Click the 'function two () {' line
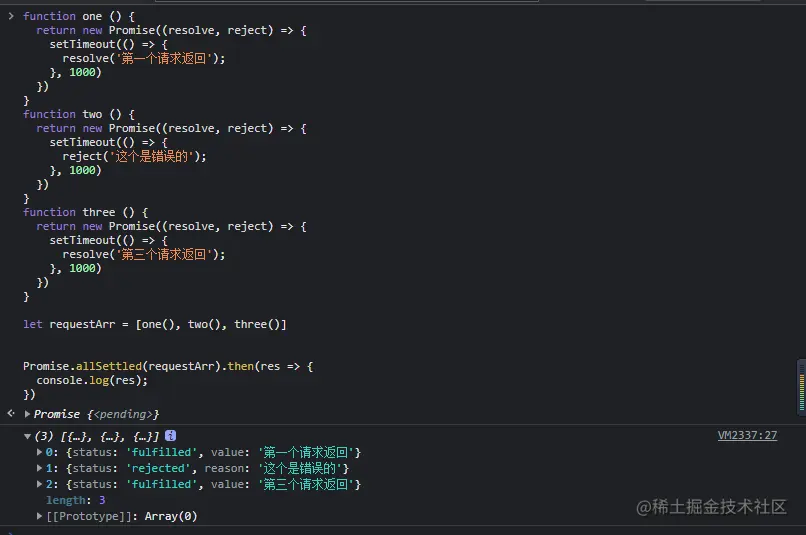Viewport: 806px width, 535px height. click(79, 114)
